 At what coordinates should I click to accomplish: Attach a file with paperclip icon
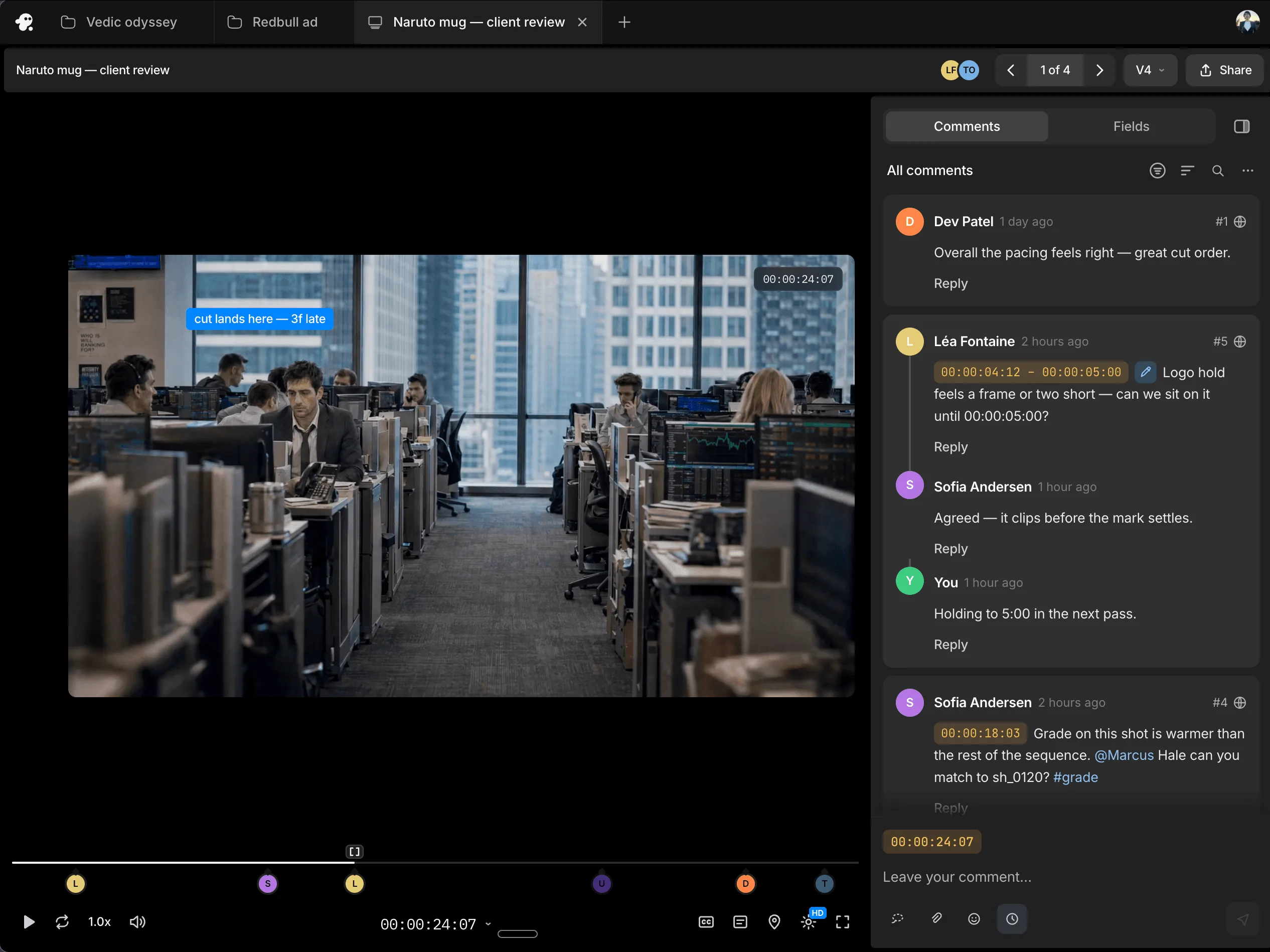936,919
